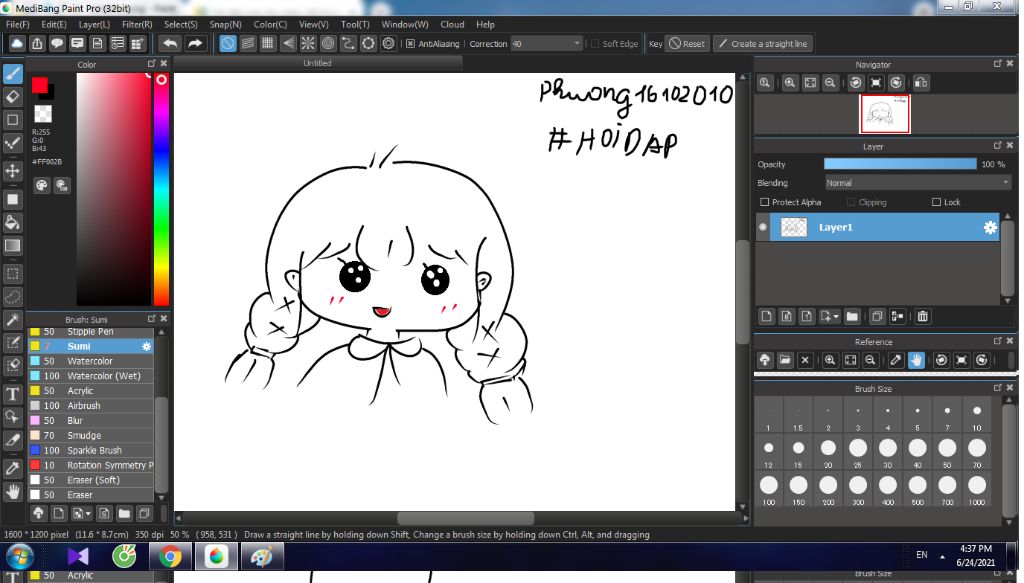Viewport: 1024px width, 583px height.
Task: Open Layer1 settings gear
Action: coord(990,227)
